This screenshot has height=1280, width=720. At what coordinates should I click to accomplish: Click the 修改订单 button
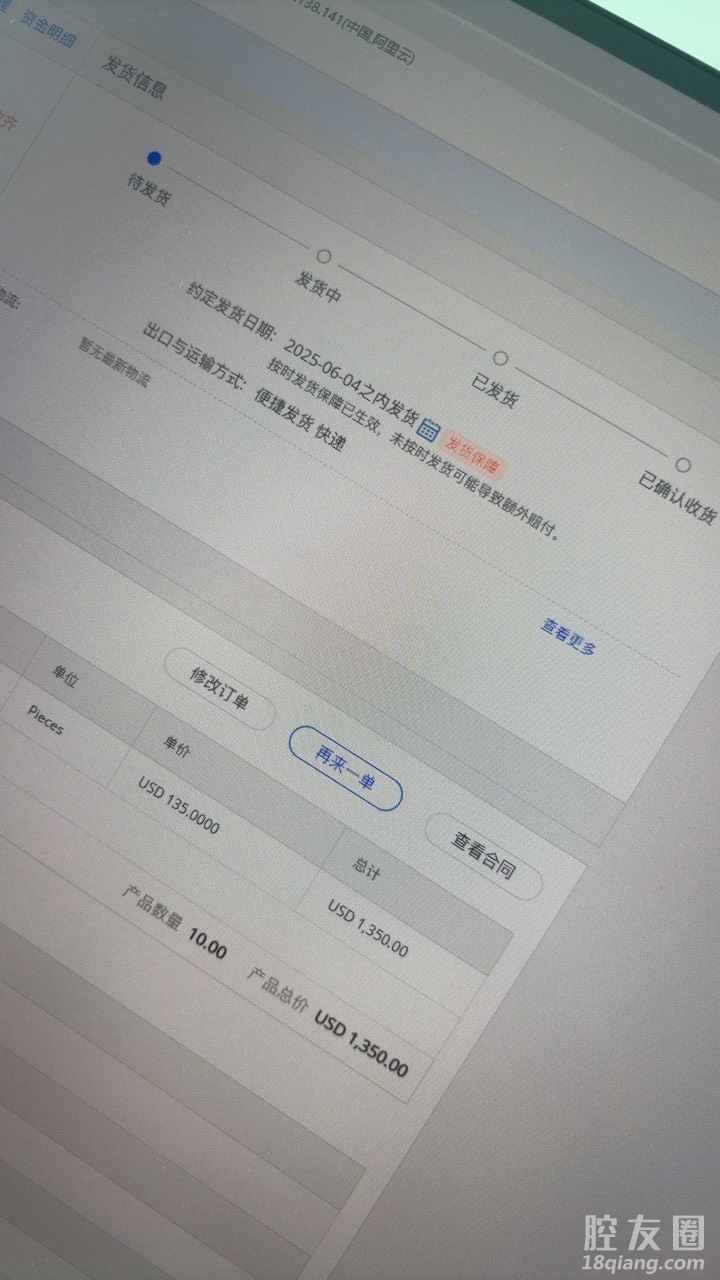pos(219,688)
